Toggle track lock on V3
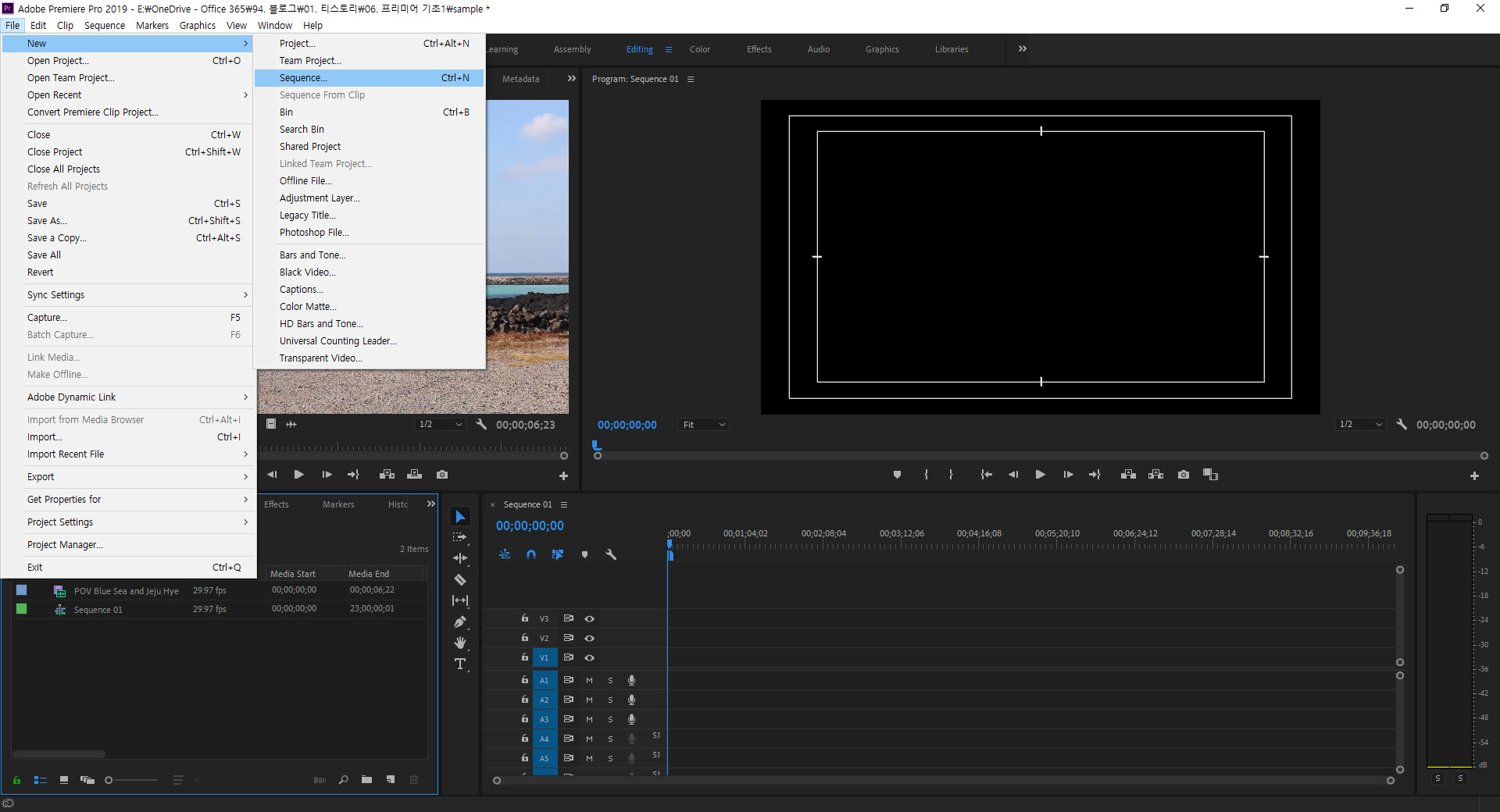Viewport: 1500px width, 812px height. (x=525, y=618)
